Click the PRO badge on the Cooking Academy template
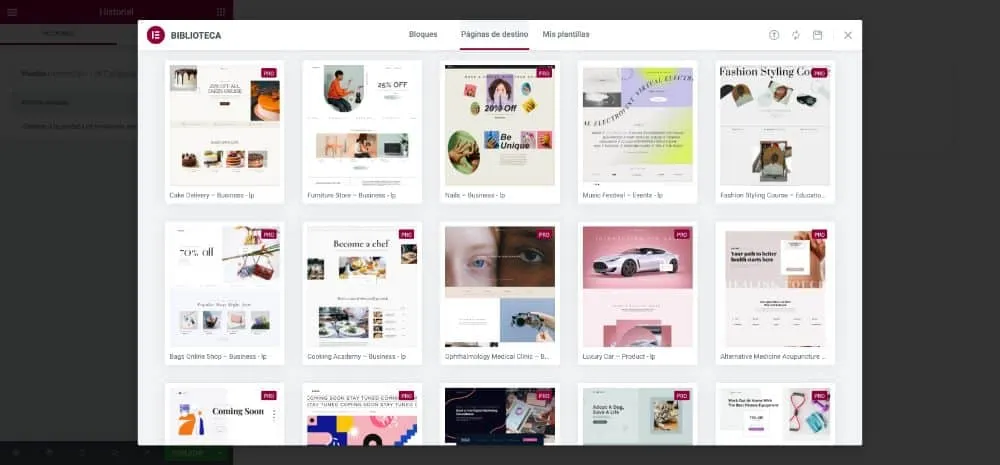1000x465 pixels. click(406, 234)
